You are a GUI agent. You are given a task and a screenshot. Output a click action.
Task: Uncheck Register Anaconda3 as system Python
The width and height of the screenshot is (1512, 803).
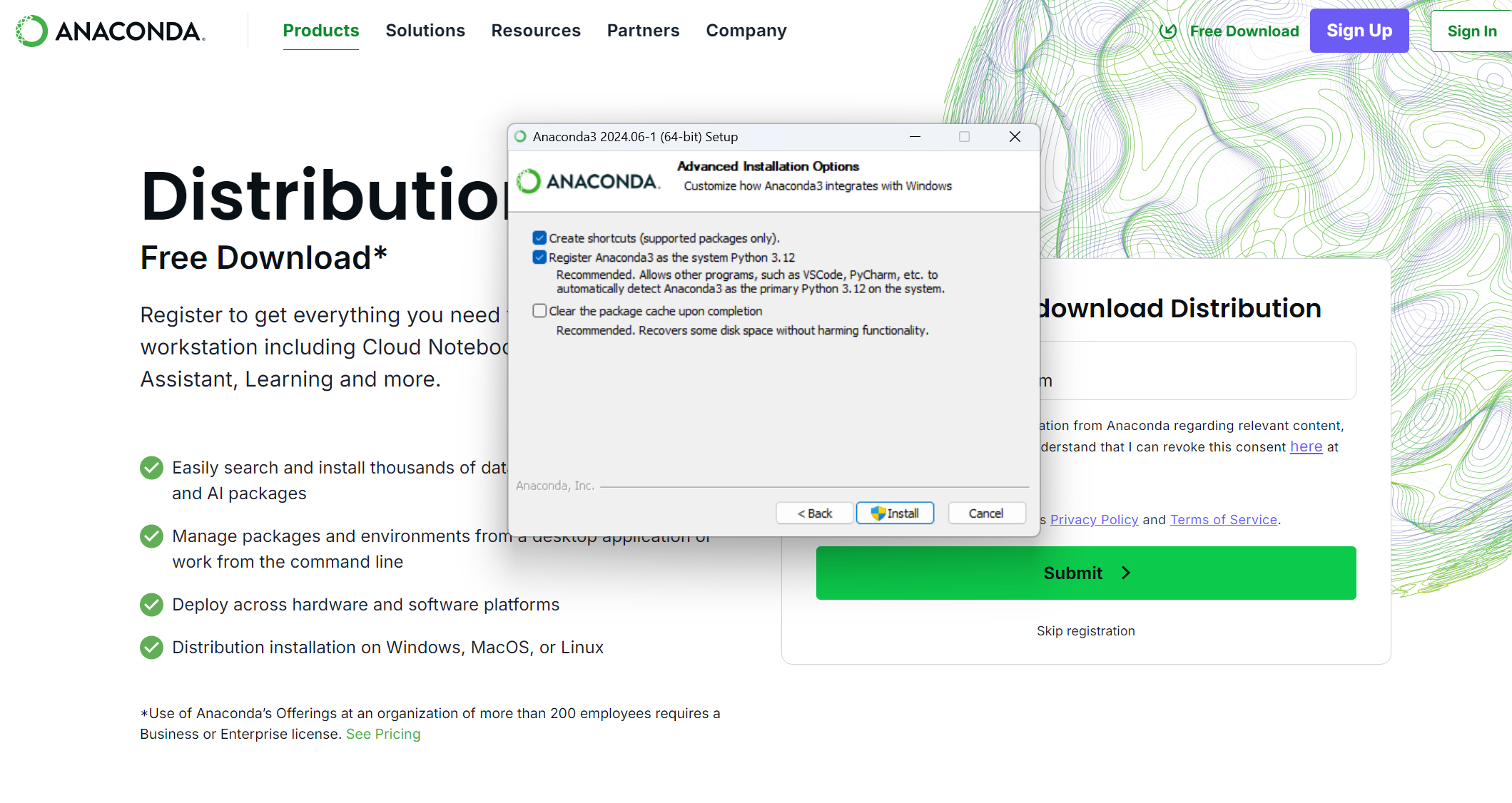tap(539, 257)
